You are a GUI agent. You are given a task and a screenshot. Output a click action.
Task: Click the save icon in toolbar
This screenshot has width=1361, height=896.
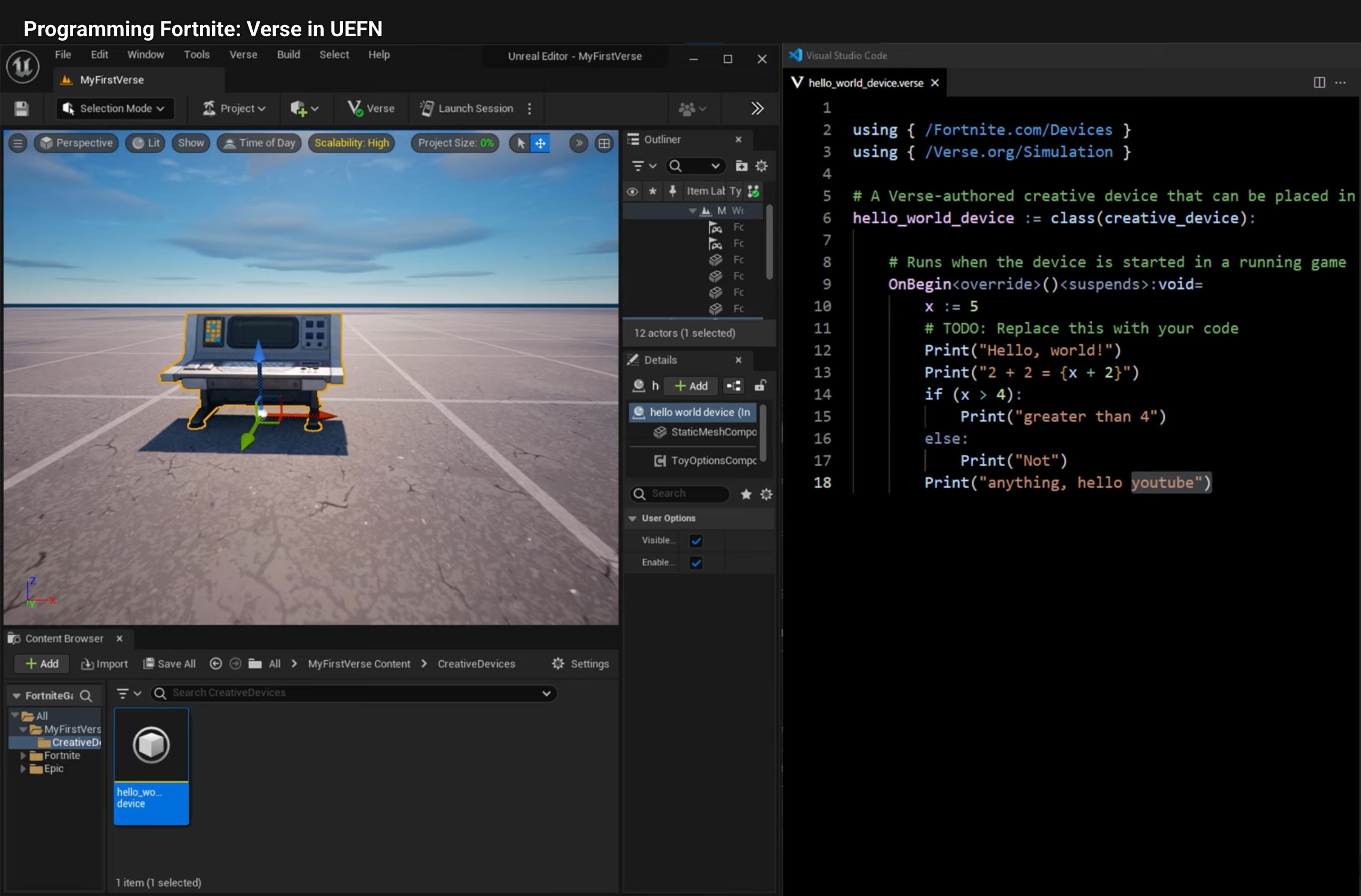pos(22,109)
